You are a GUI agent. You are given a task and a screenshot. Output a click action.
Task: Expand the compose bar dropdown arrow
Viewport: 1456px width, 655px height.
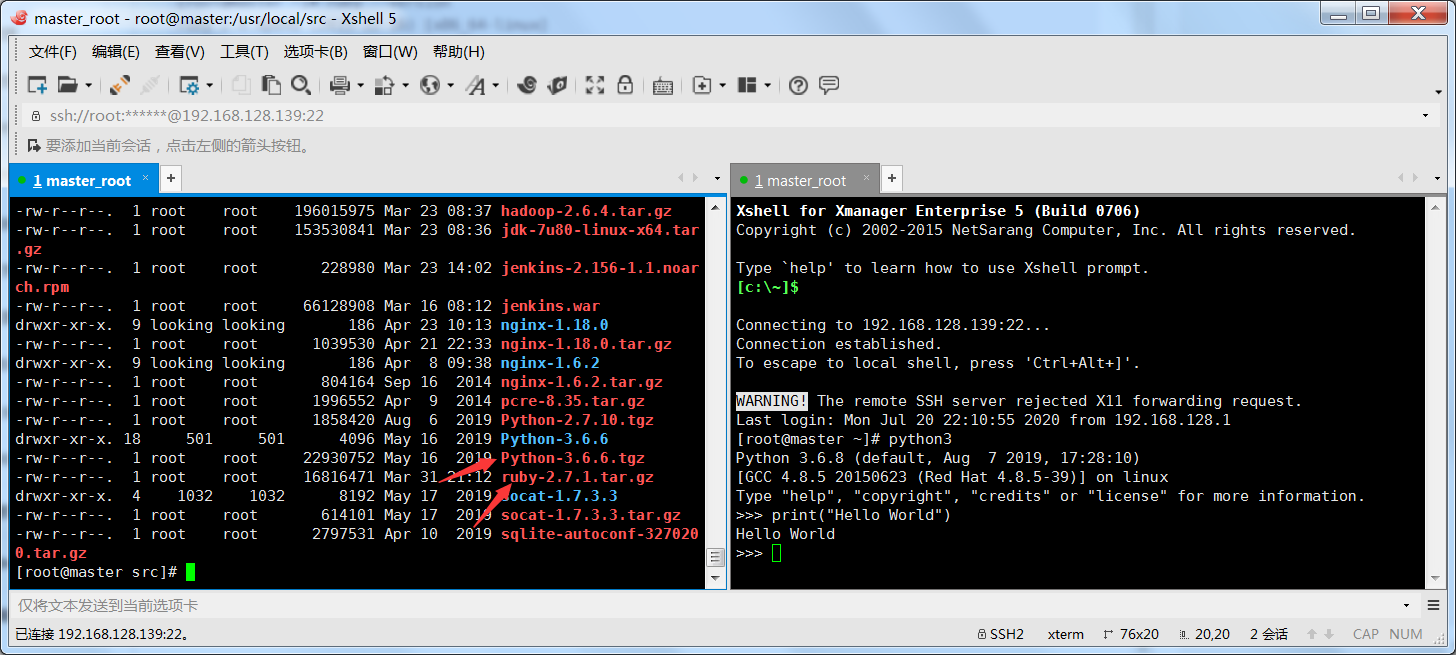[1406, 606]
